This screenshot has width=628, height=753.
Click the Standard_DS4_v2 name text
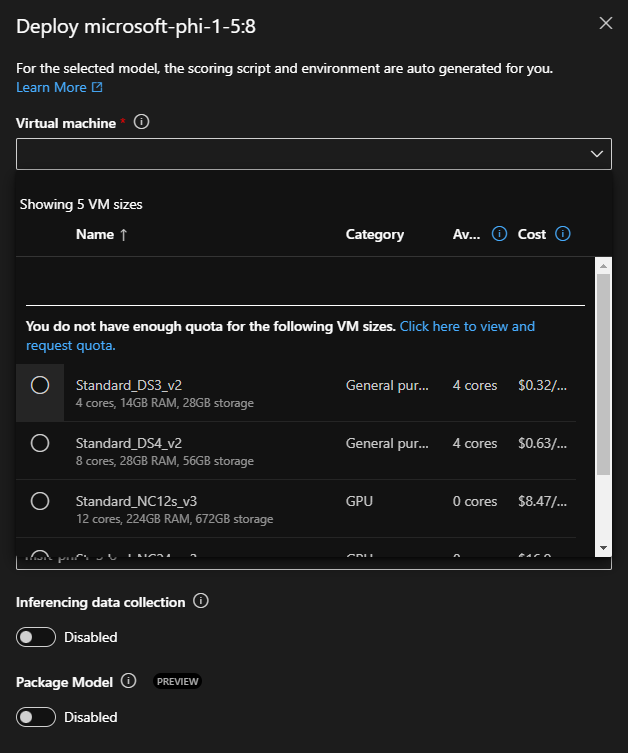point(129,443)
